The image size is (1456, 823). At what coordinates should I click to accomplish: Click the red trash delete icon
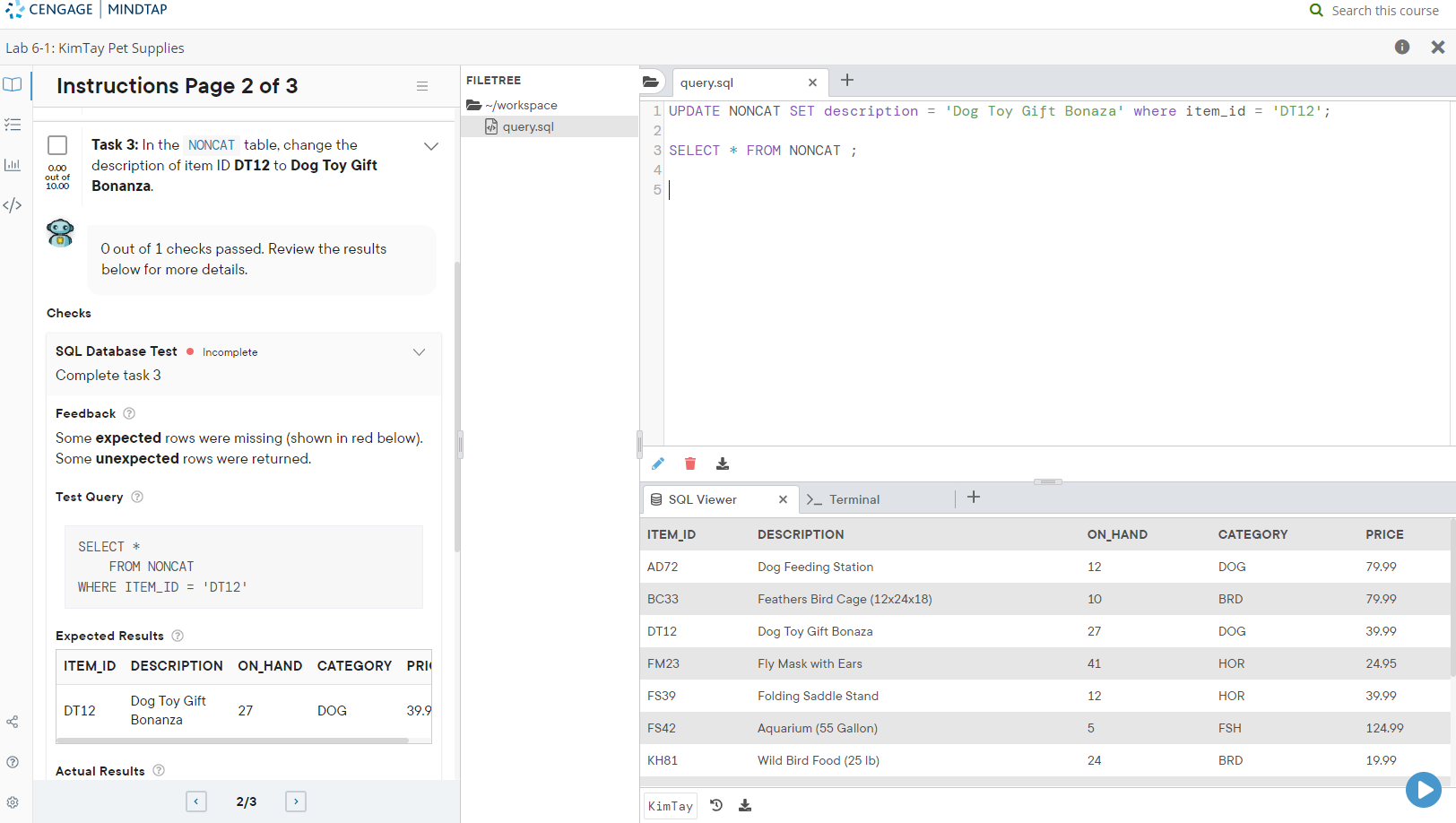690,463
